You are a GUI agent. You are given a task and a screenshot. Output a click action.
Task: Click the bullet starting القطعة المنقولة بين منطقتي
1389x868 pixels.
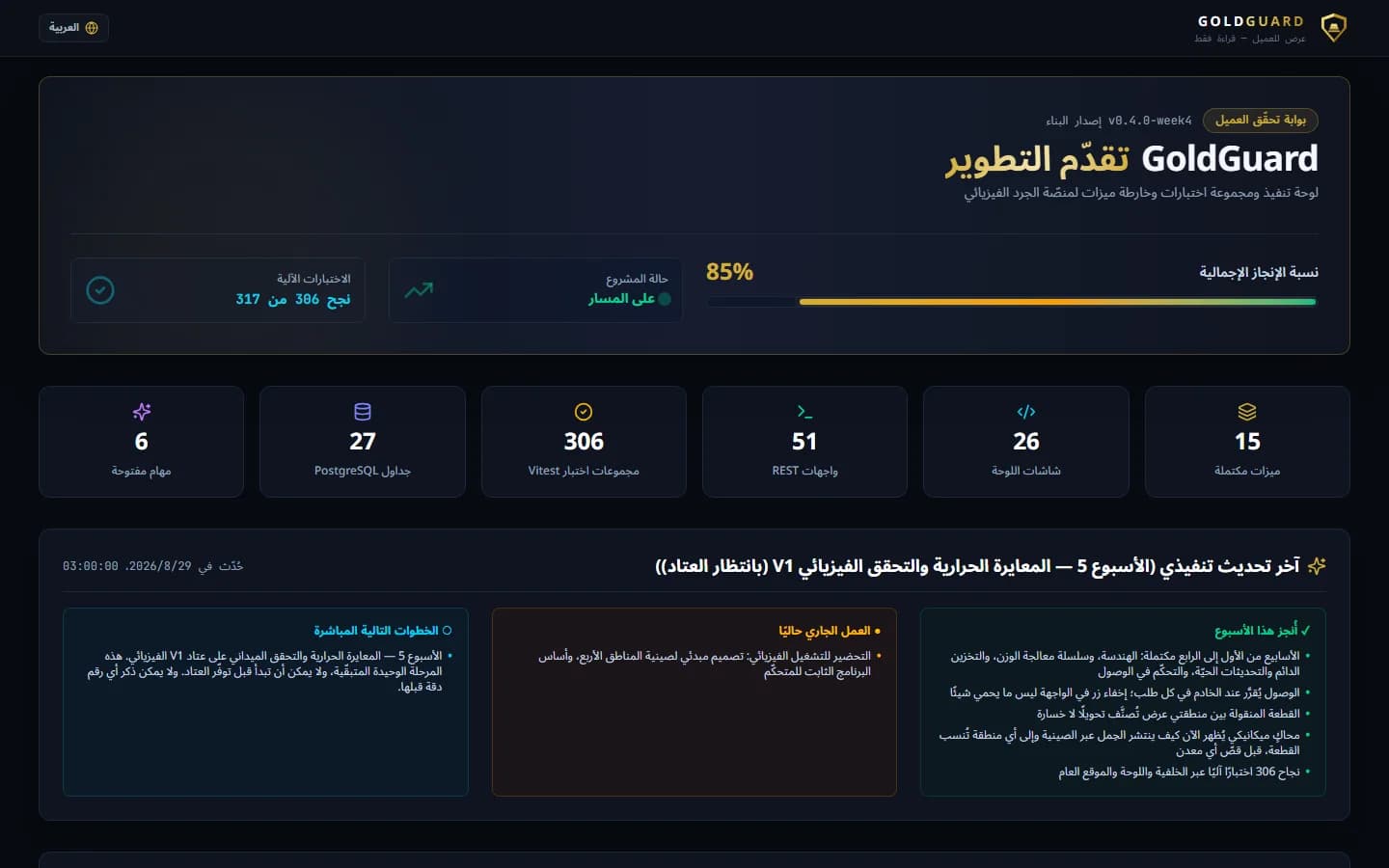pyautogui.click(x=1168, y=714)
